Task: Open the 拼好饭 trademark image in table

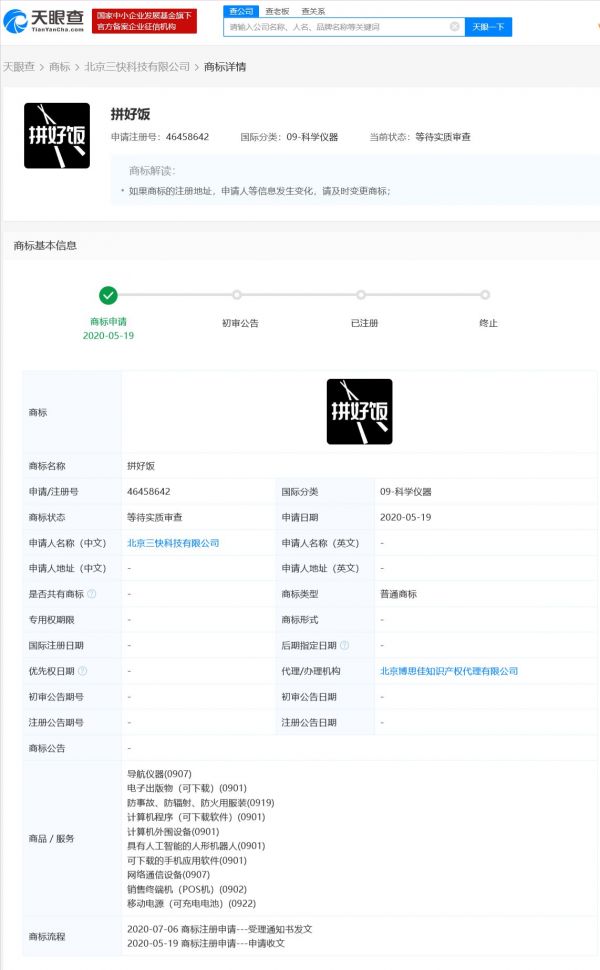Action: tap(359, 411)
